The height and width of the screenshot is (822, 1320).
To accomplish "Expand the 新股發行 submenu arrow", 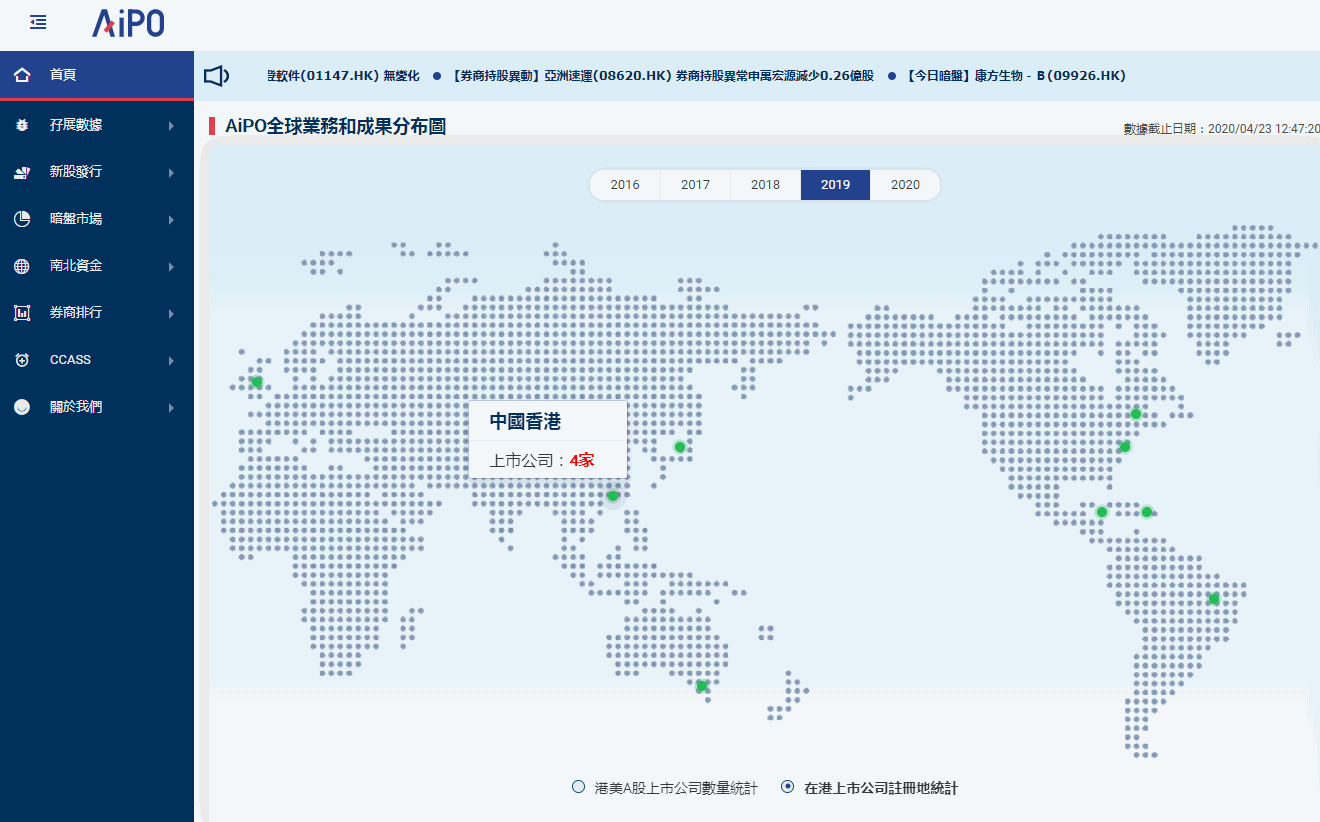I will pos(171,173).
